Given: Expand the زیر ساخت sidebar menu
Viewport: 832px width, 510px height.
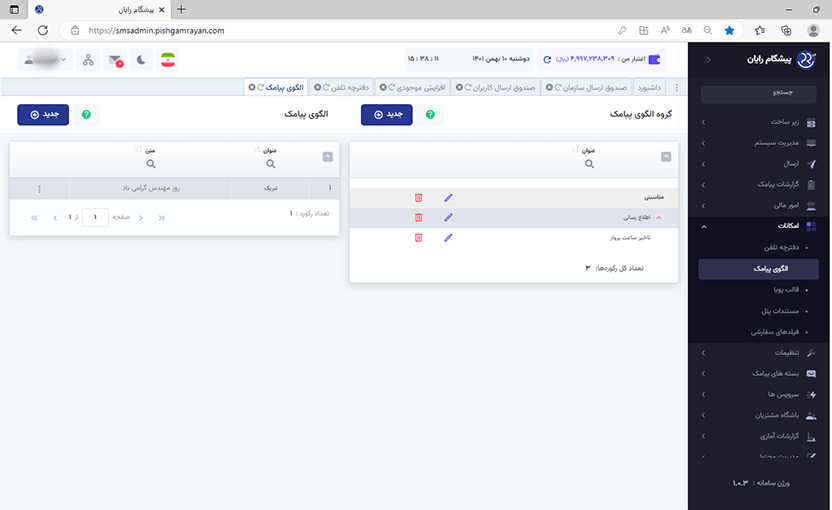Looking at the screenshot, I should click(759, 122).
